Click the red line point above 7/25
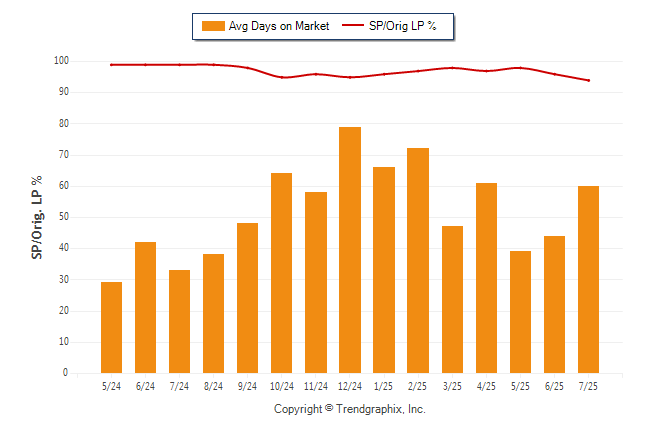The width and height of the screenshot is (646, 434). (588, 80)
